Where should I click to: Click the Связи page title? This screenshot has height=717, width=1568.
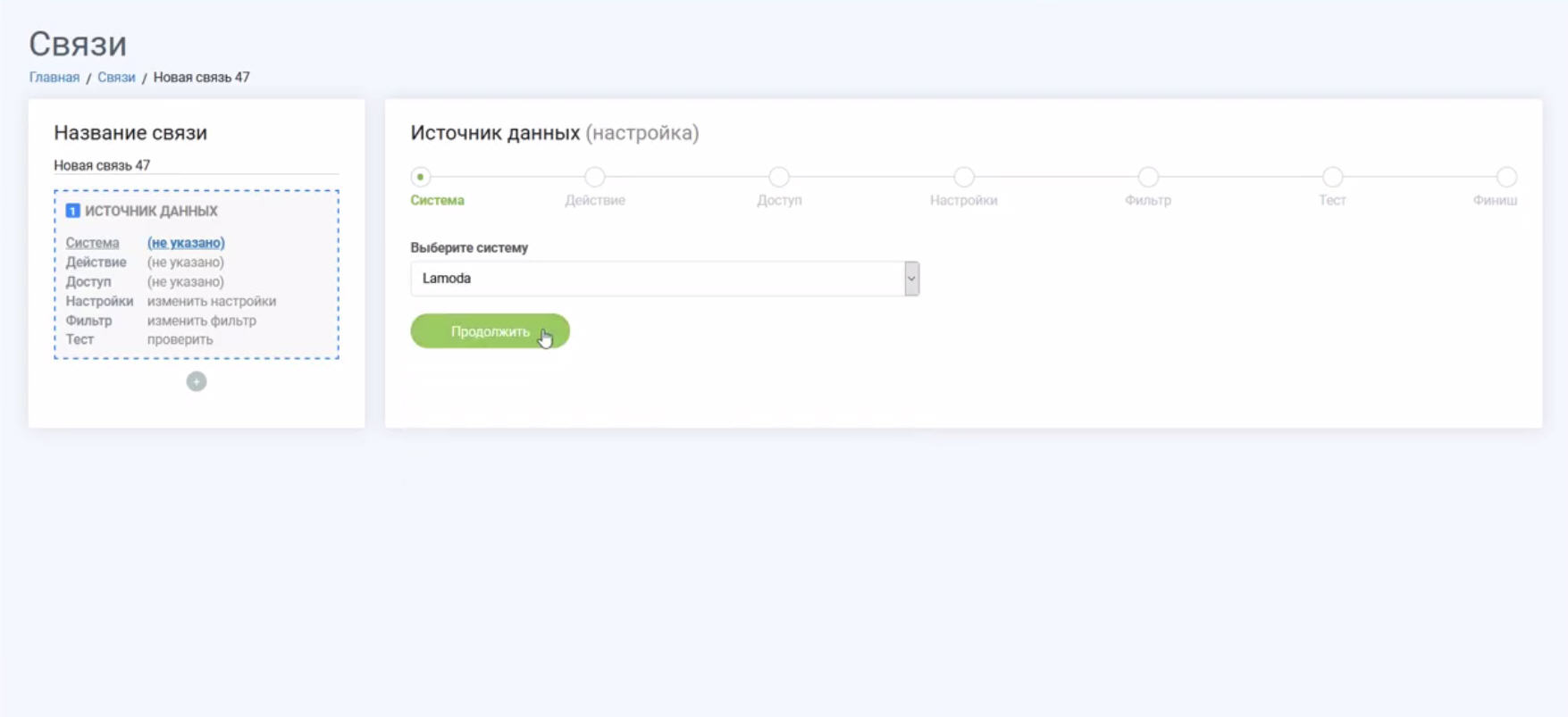(78, 44)
